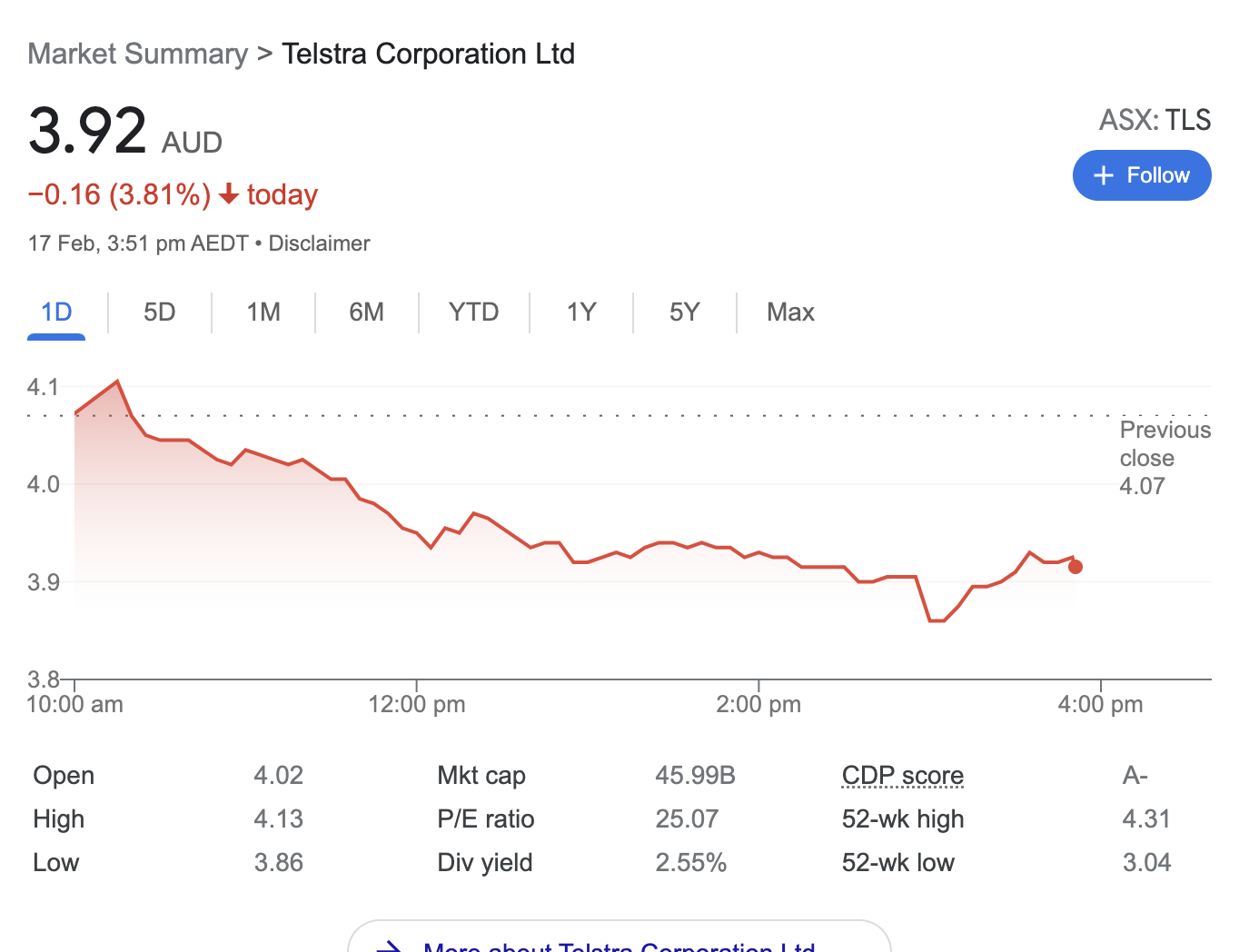Select the Max time range
This screenshot has width=1259, height=952.
click(x=790, y=312)
